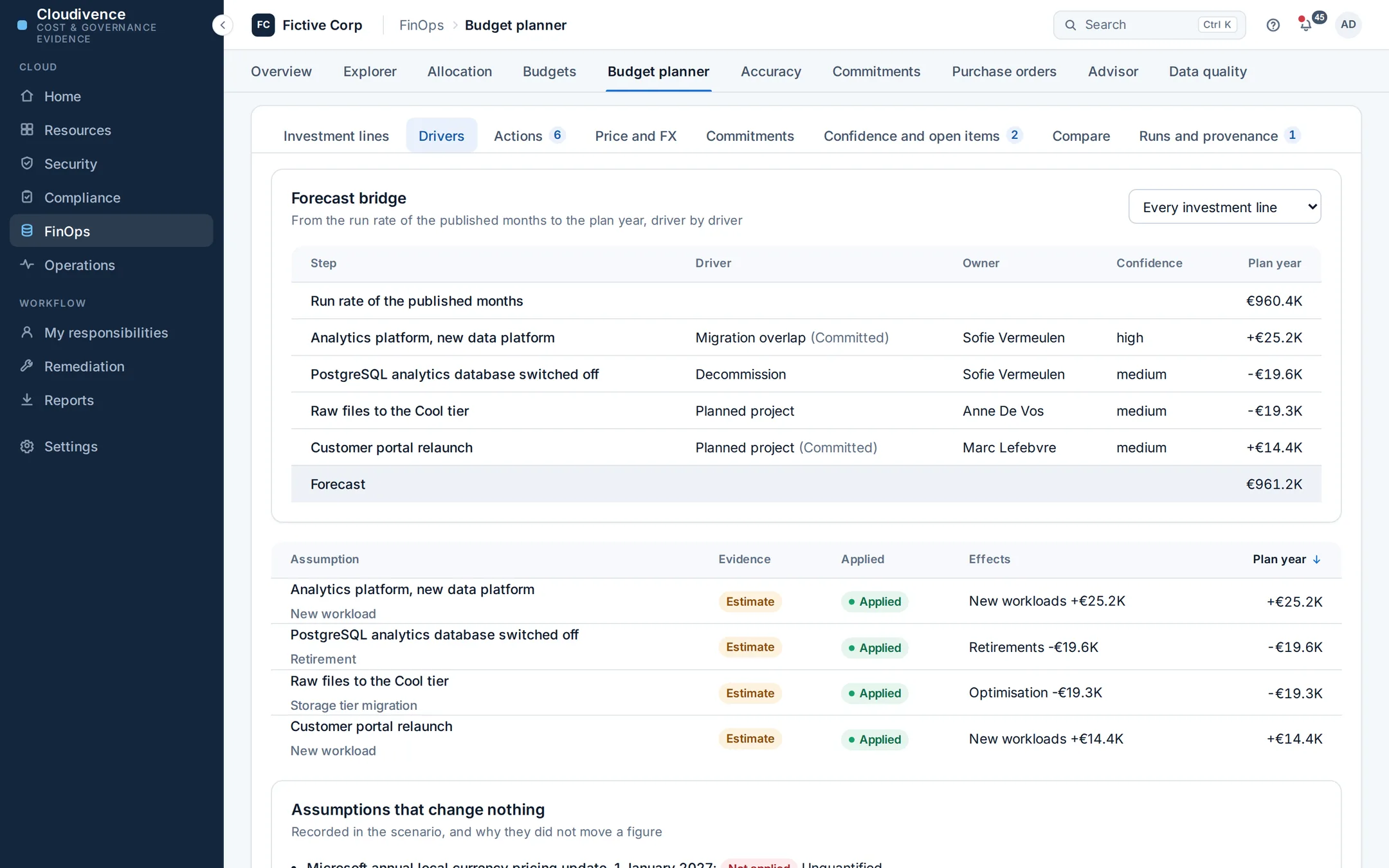
Task: Click Applied badge for Raw files row
Action: click(x=874, y=693)
